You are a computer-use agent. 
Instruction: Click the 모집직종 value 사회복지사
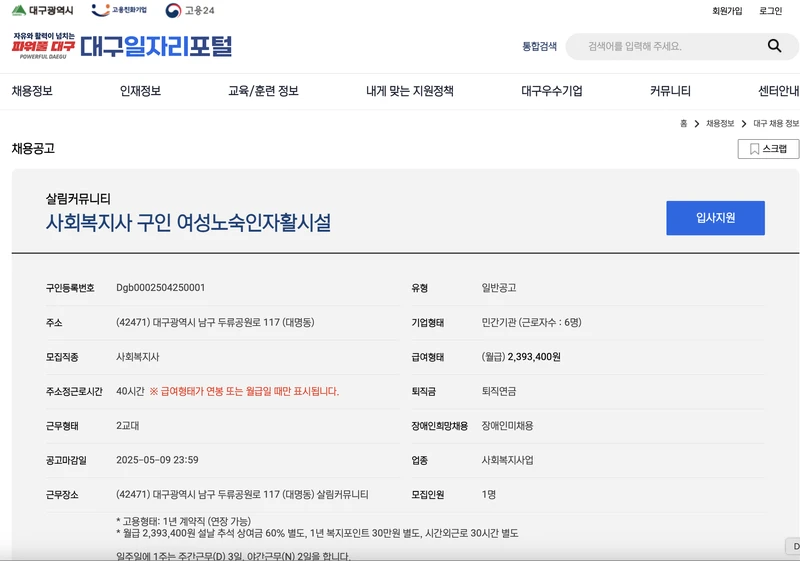click(138, 356)
